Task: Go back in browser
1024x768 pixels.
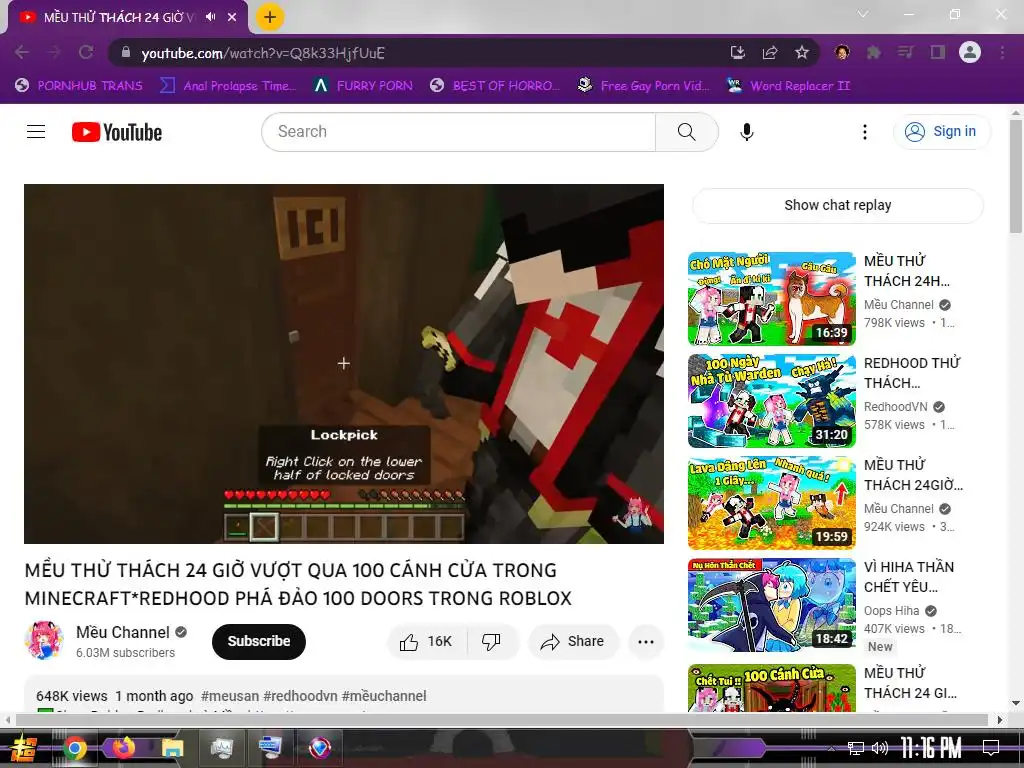Action: click(22, 52)
